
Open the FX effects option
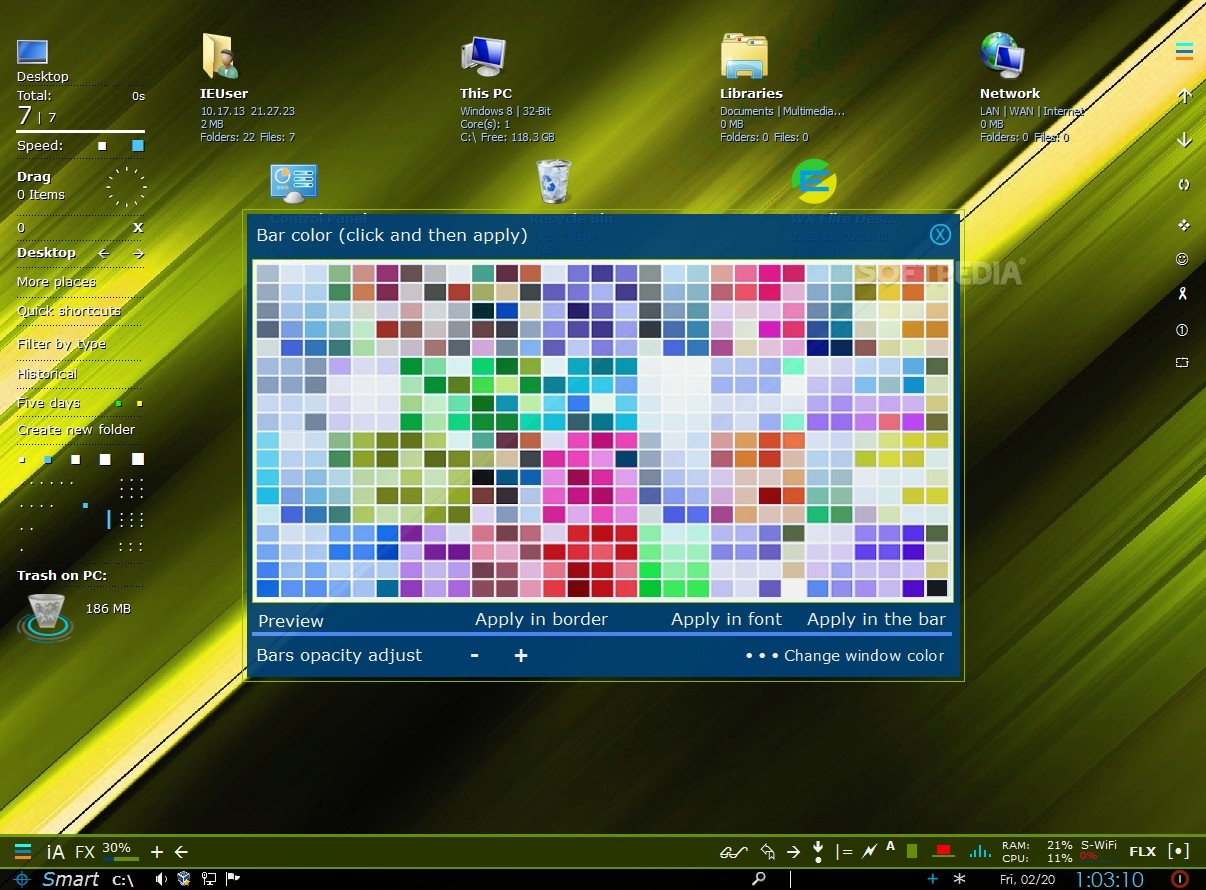click(85, 852)
